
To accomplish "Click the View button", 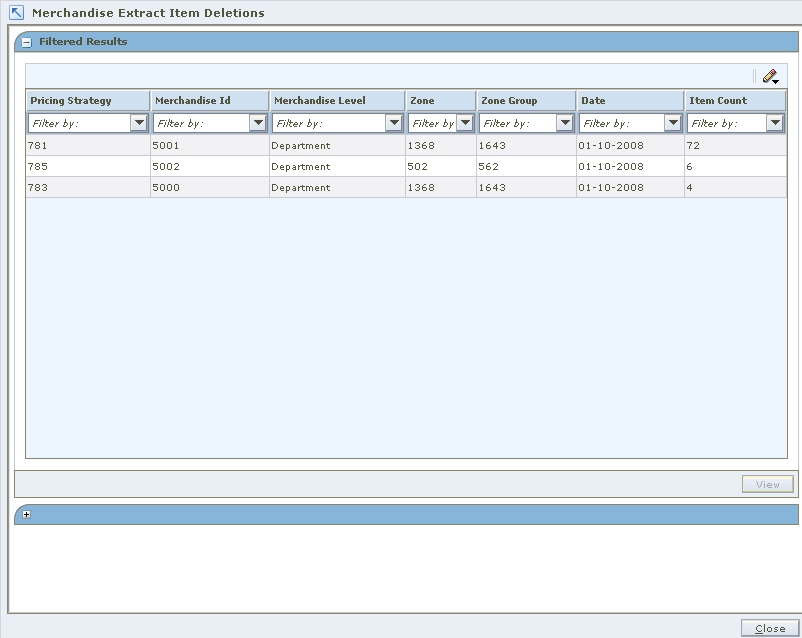I will pos(767,484).
